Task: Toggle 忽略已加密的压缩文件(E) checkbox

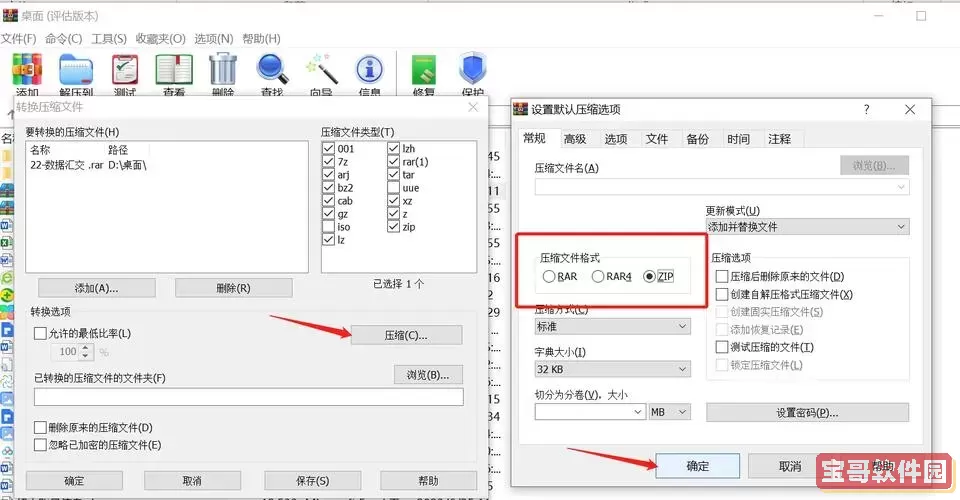Action: click(x=40, y=445)
